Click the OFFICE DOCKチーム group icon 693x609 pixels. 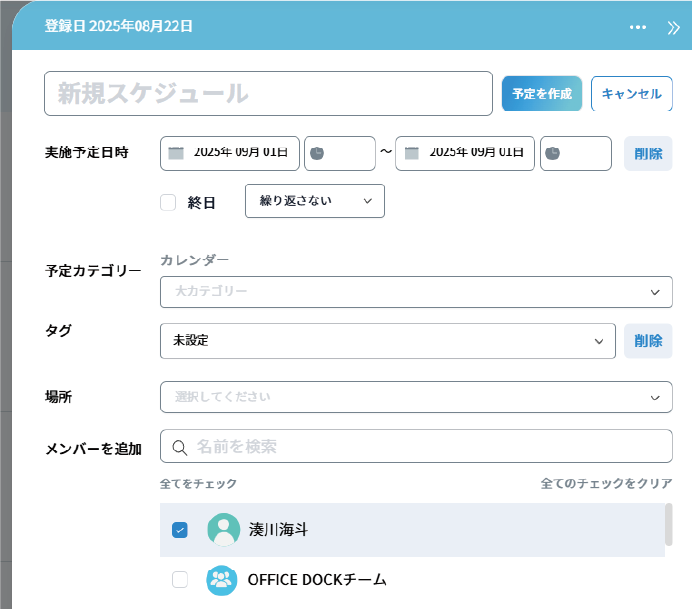point(222,580)
